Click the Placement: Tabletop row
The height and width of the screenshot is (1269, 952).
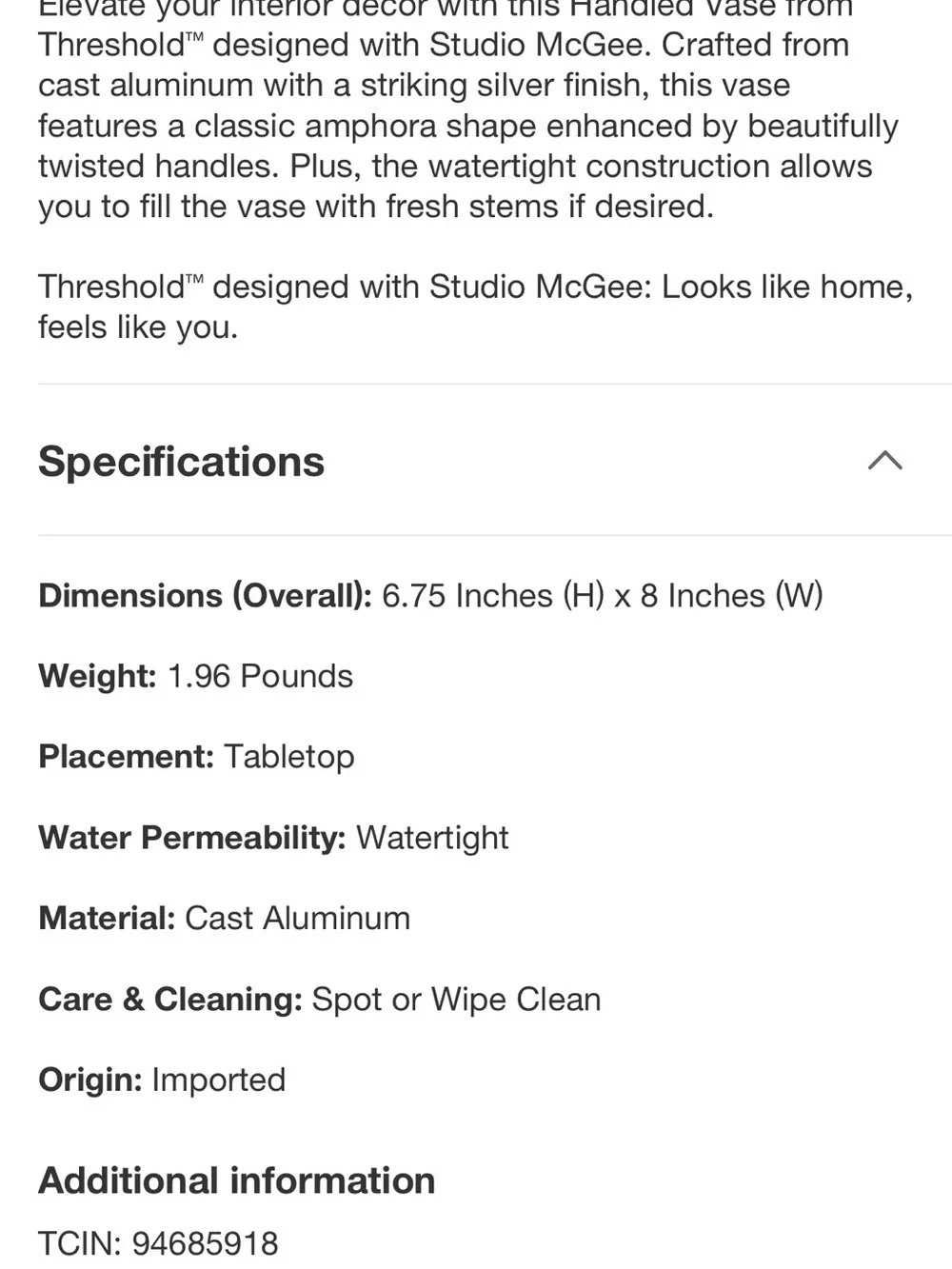[x=196, y=757]
